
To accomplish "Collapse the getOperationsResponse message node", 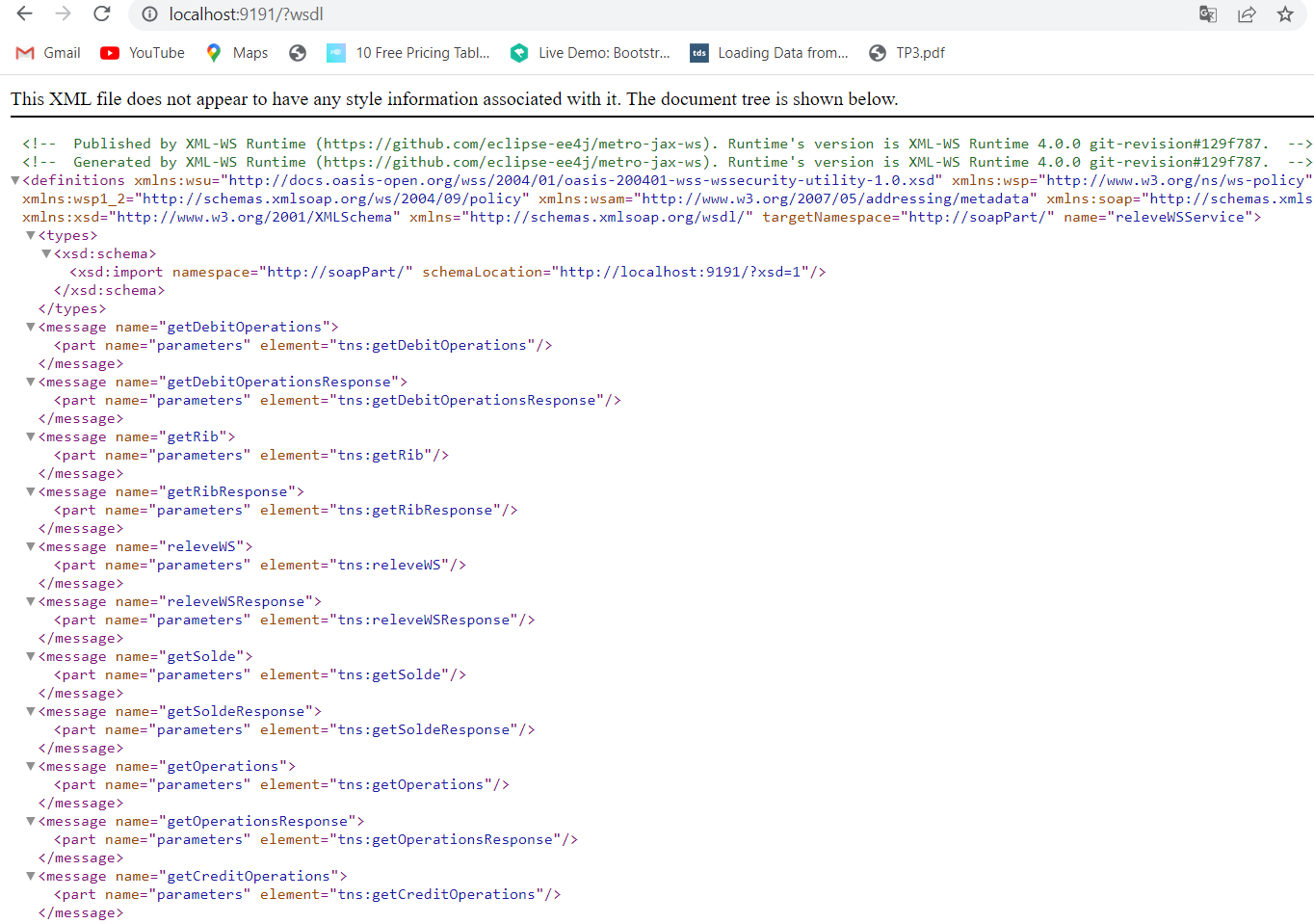I will 31,821.
